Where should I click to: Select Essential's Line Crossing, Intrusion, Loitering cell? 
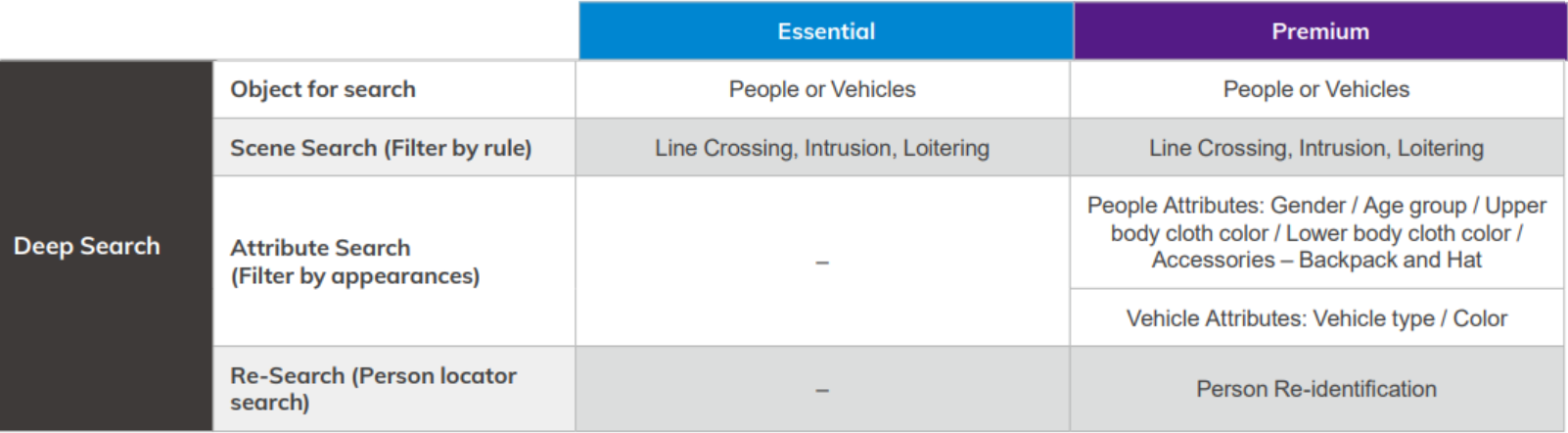tap(822, 148)
